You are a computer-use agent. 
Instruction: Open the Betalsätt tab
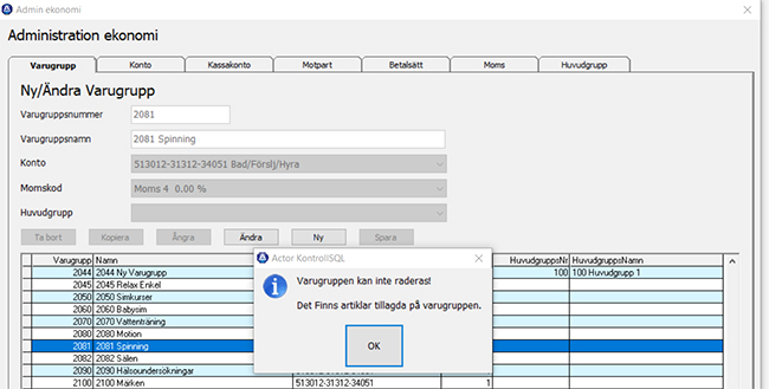406,65
